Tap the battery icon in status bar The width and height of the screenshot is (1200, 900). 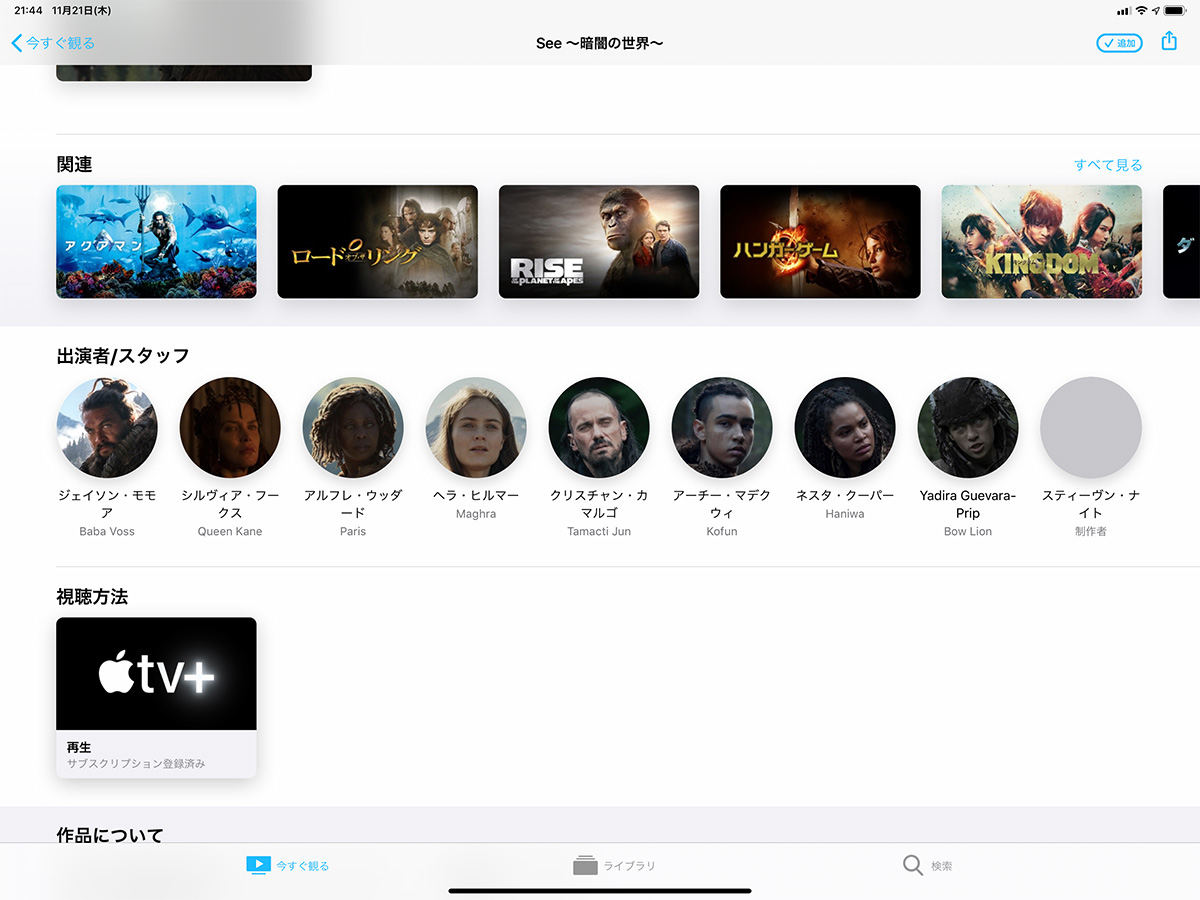click(1176, 10)
